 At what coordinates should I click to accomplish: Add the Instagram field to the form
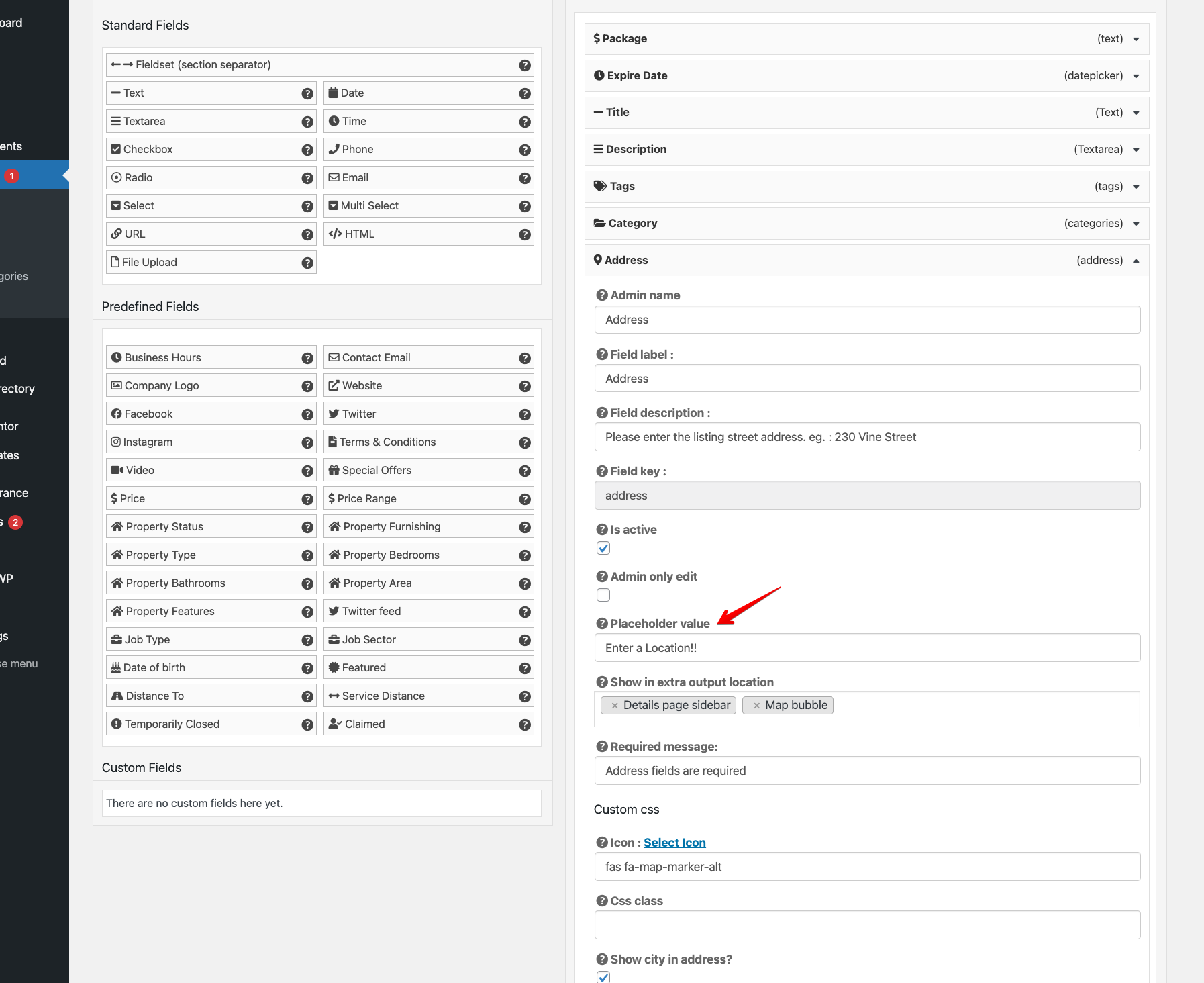pos(210,442)
